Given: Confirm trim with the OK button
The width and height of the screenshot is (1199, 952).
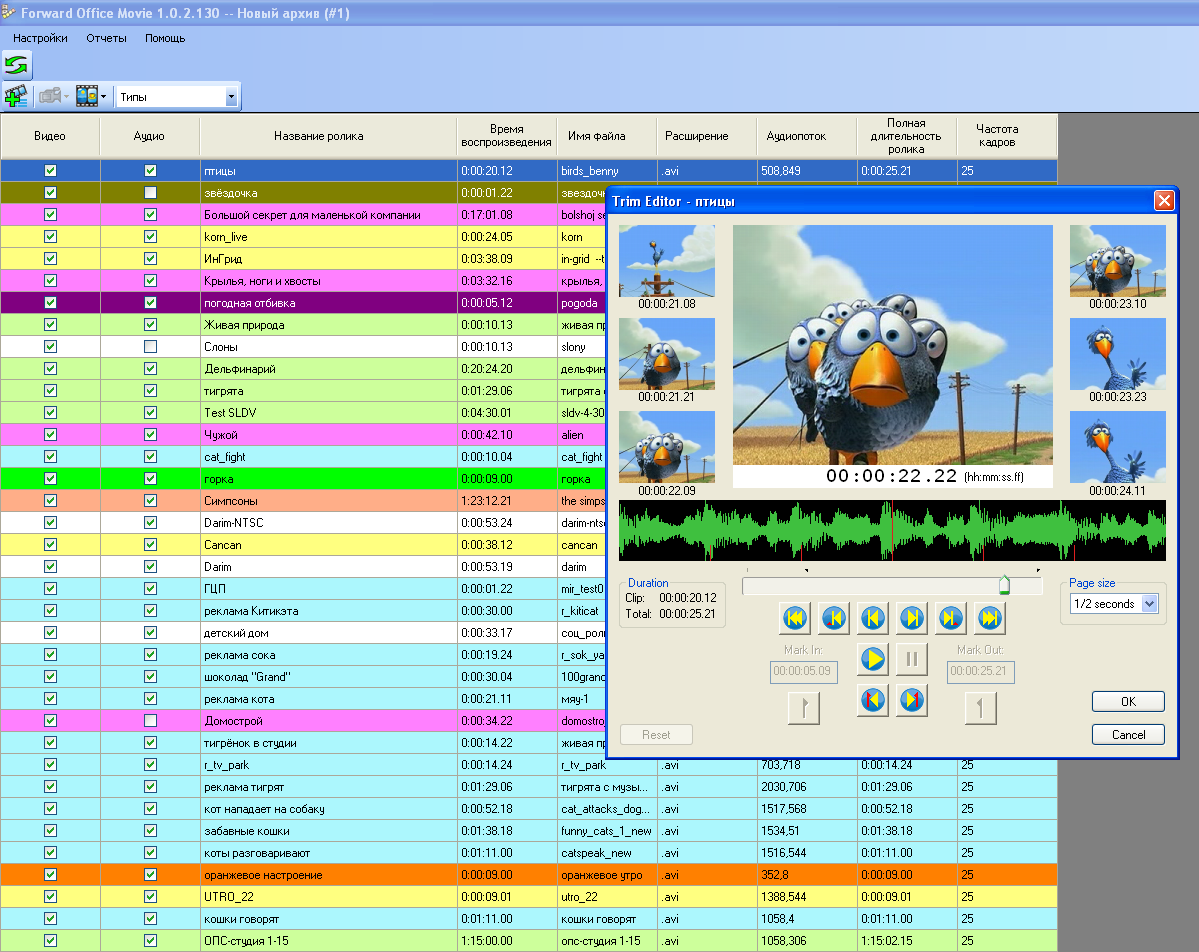Looking at the screenshot, I should 1128,702.
